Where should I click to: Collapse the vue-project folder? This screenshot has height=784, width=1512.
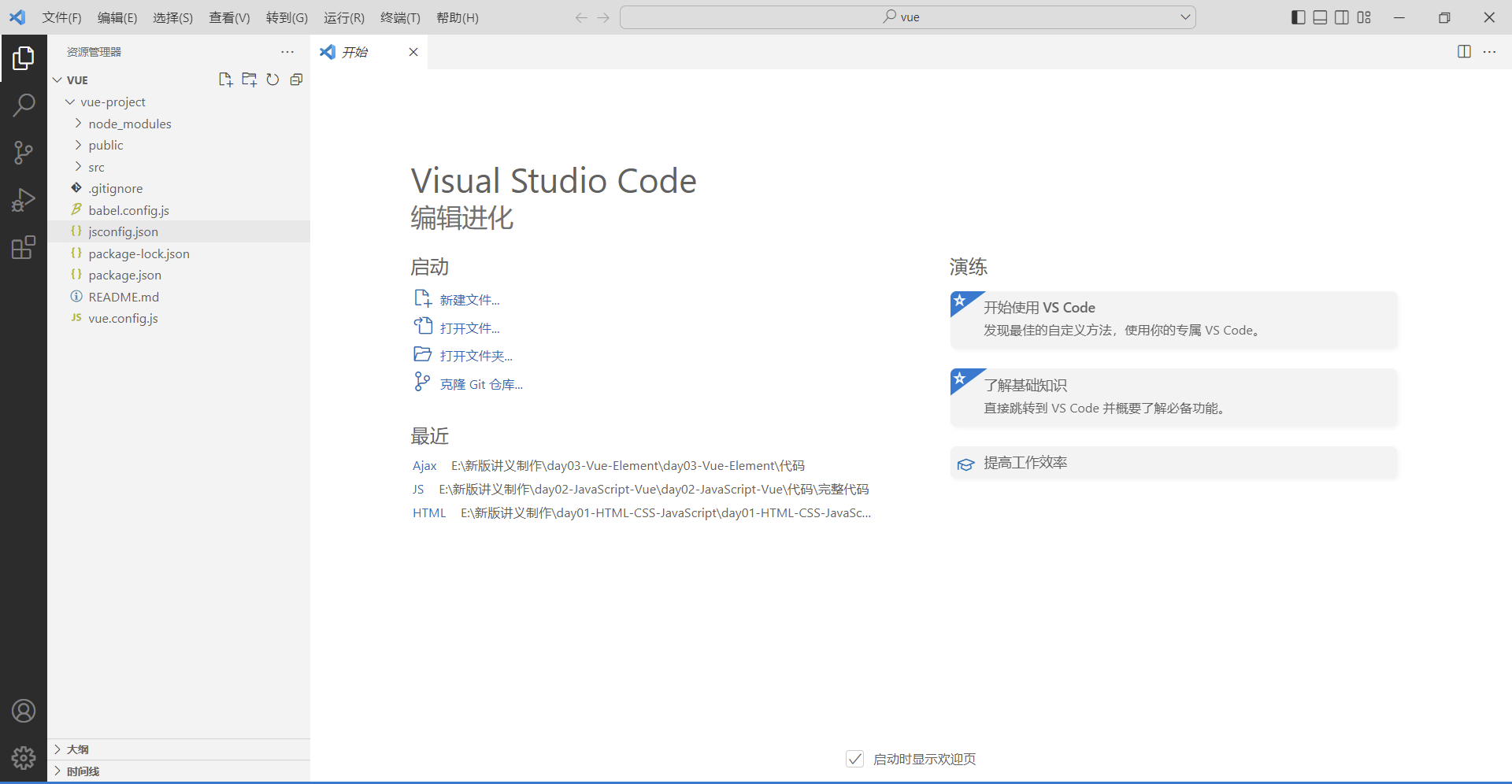pyautogui.click(x=70, y=102)
